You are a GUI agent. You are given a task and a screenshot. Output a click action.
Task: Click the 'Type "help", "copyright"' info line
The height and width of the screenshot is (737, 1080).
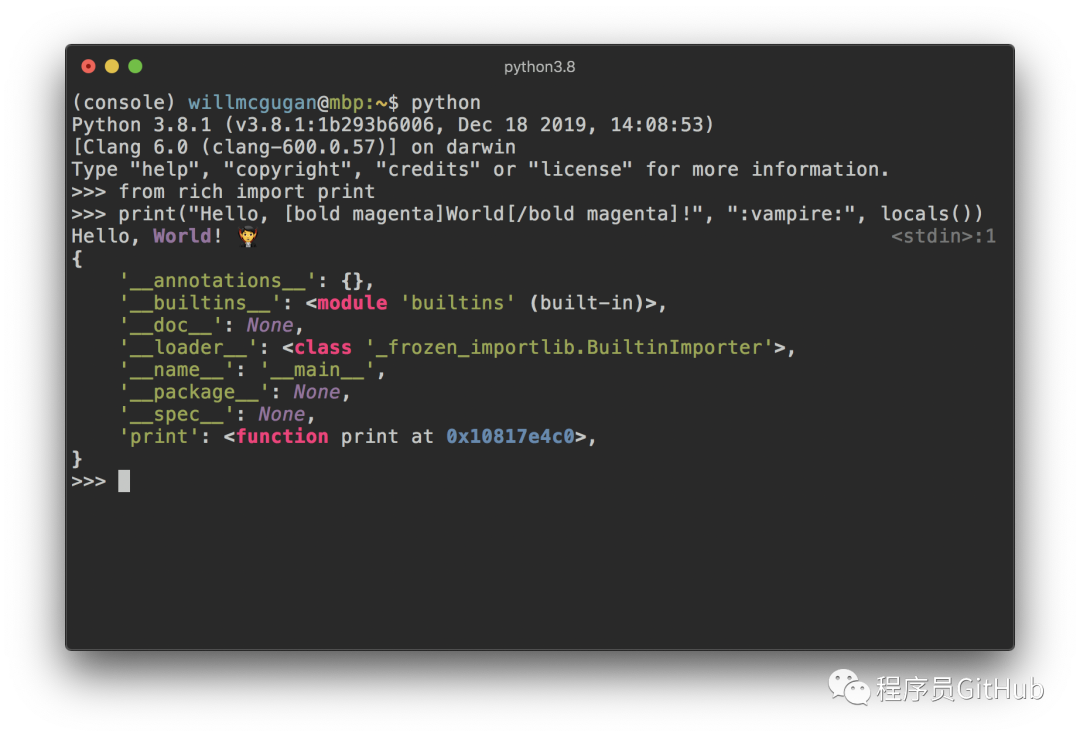tap(480, 169)
